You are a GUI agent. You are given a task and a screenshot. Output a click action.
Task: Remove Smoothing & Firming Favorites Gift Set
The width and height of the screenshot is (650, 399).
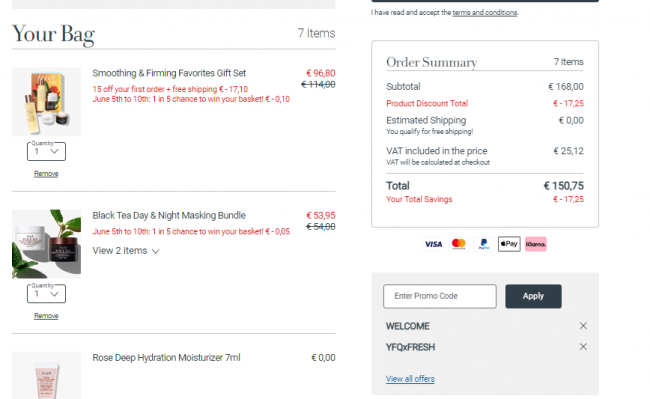click(x=46, y=174)
